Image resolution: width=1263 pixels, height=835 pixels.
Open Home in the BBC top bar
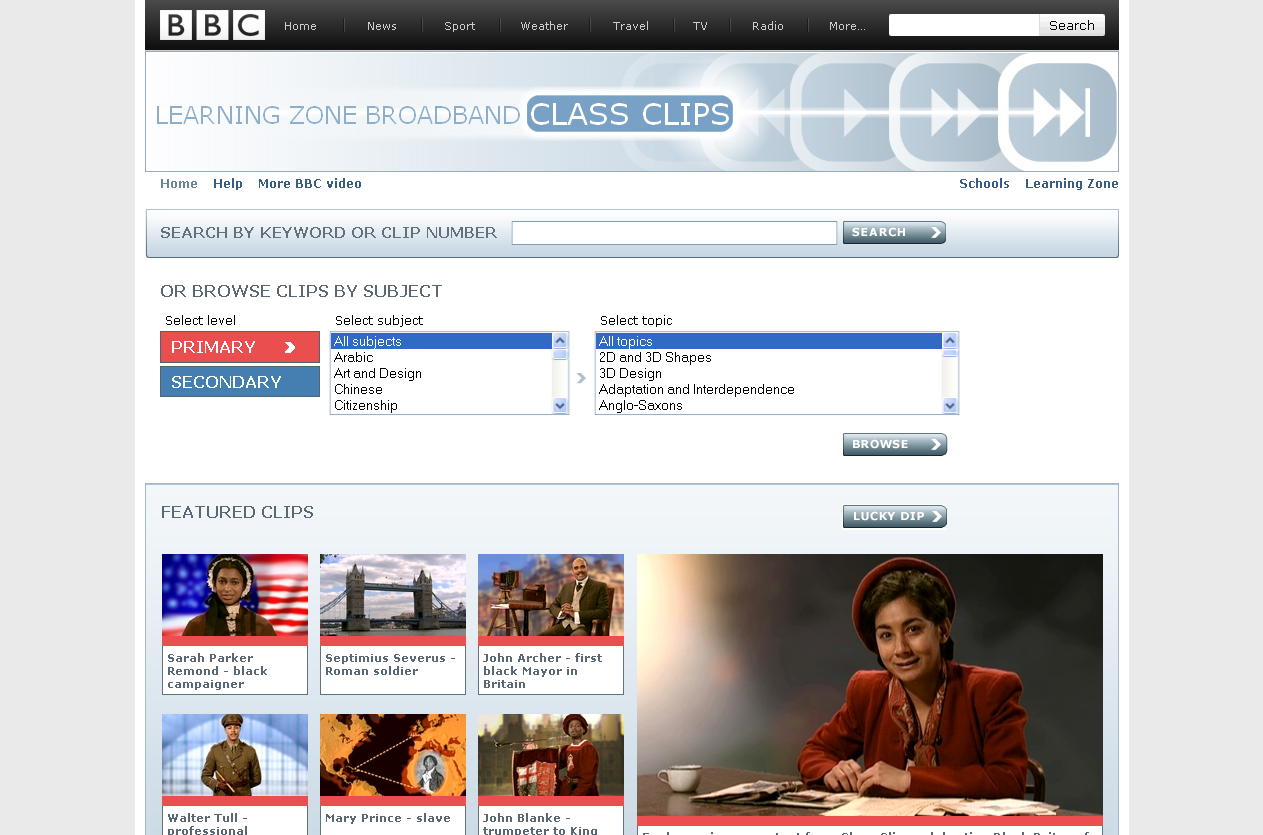click(300, 26)
